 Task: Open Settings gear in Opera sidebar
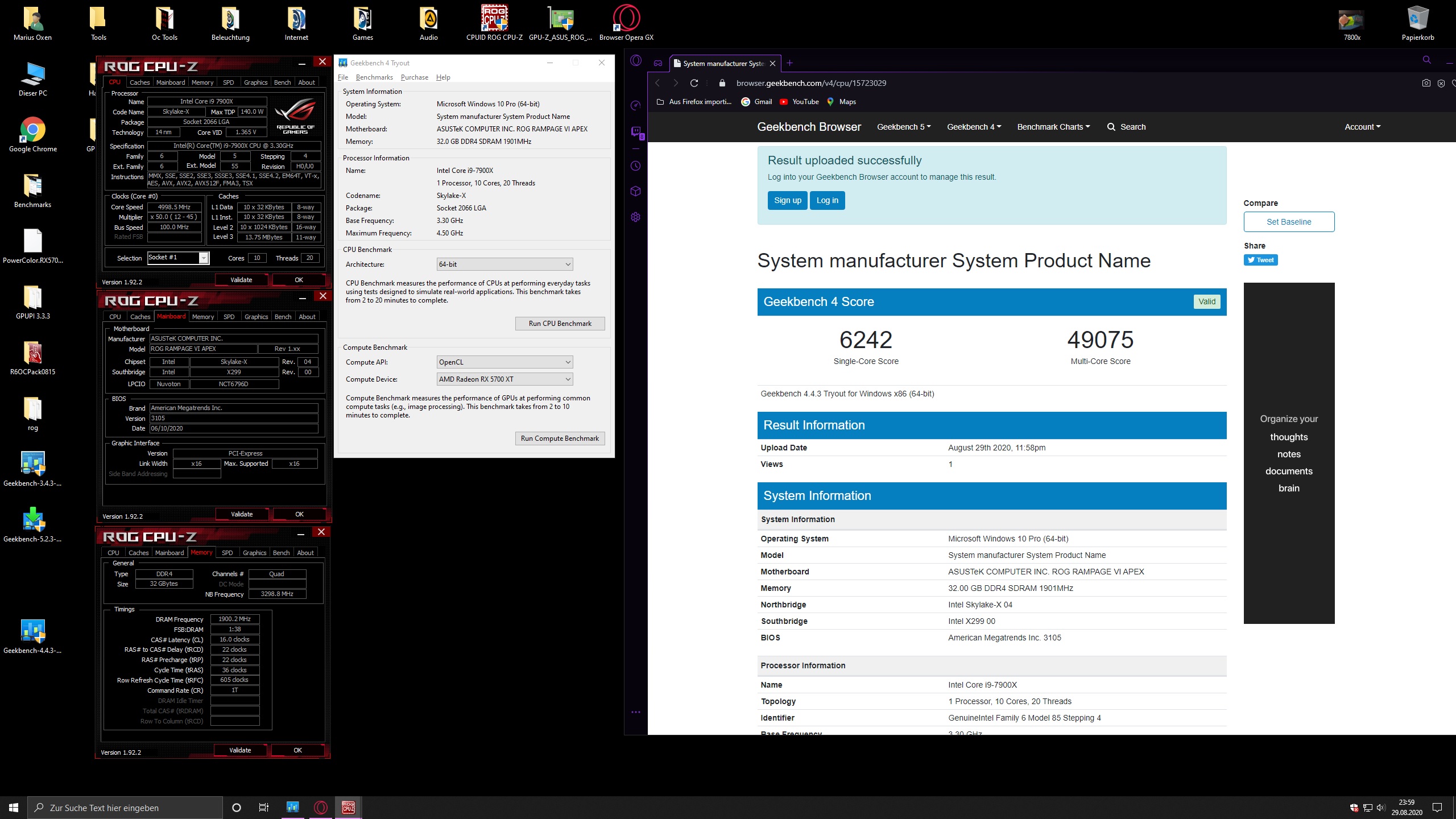(x=636, y=217)
